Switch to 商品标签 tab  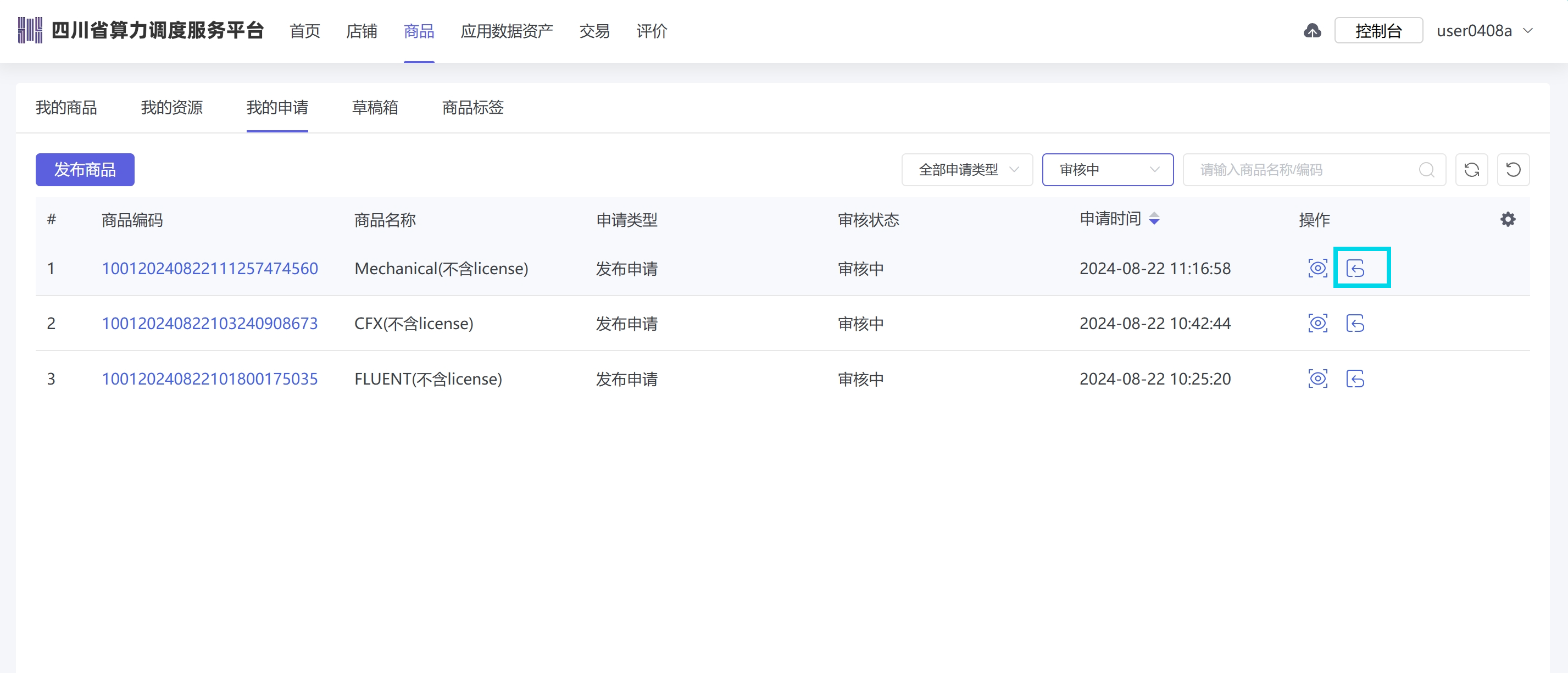pos(473,108)
